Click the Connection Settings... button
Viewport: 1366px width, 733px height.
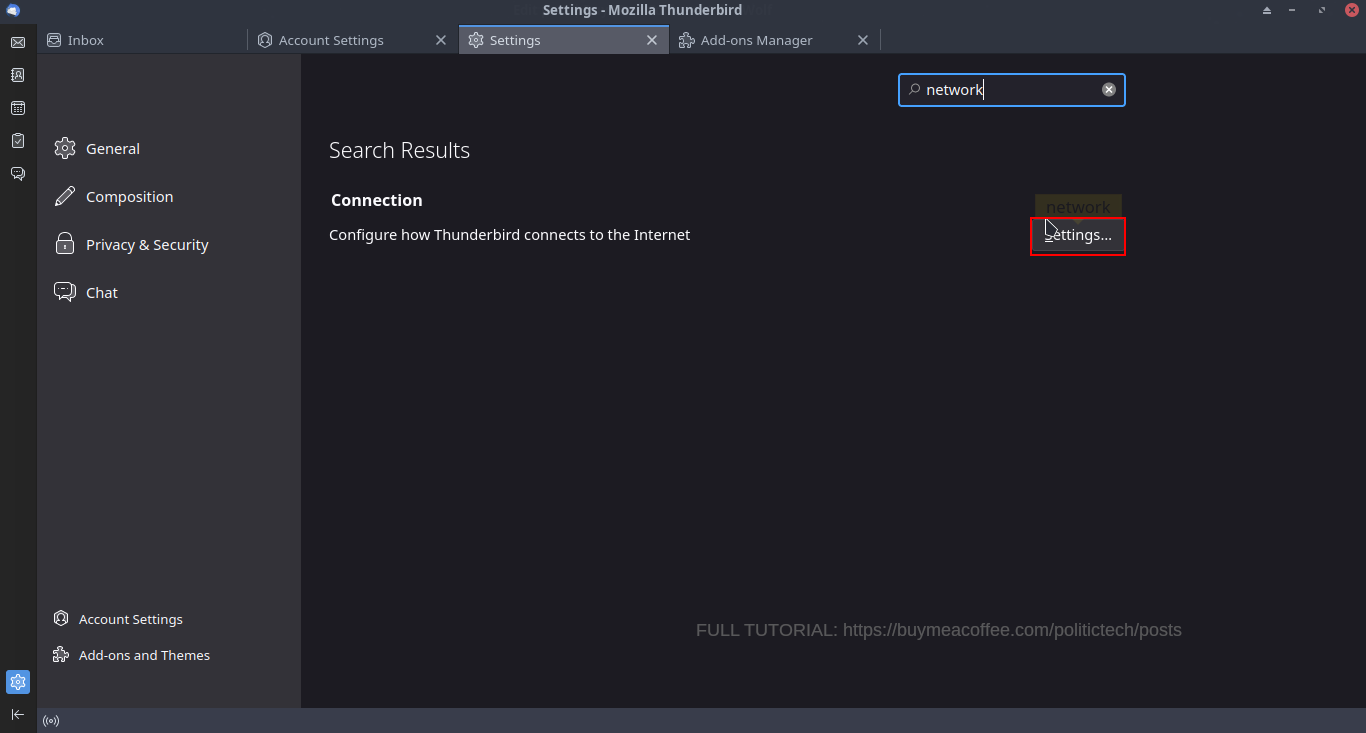tap(1078, 235)
